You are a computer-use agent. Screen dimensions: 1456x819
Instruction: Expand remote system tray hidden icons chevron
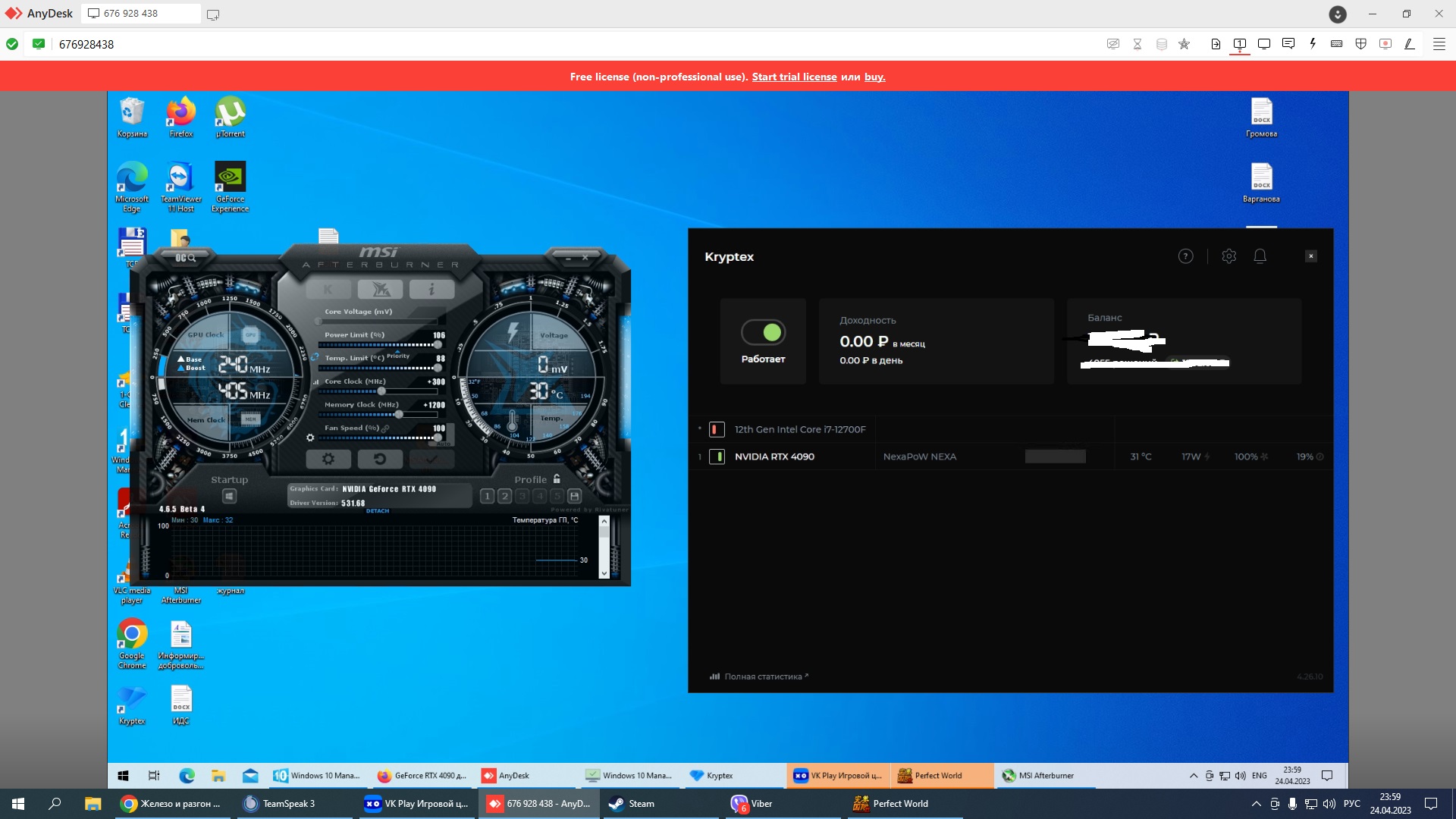pos(1194,775)
